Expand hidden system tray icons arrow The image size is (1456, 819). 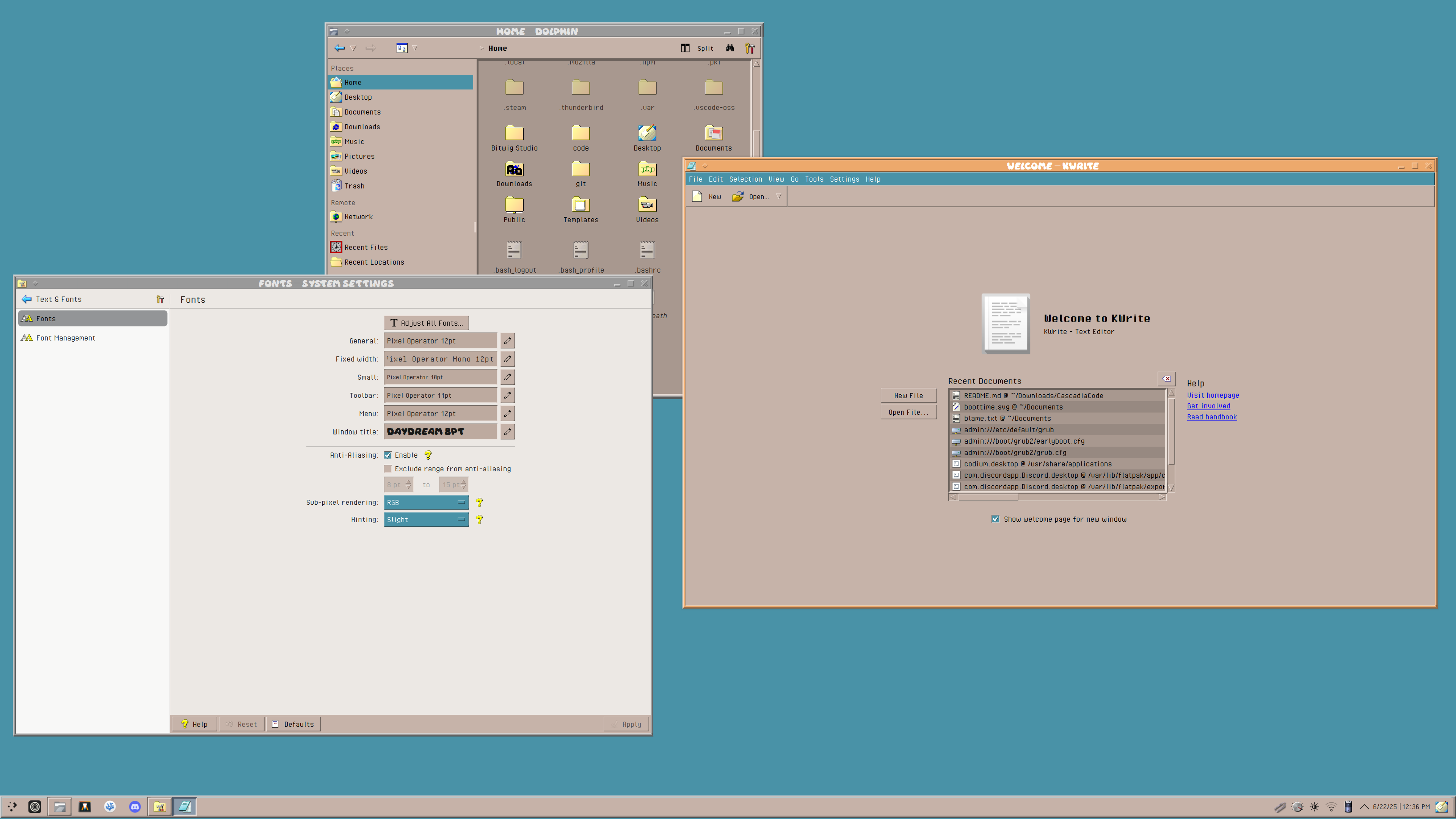[1364, 807]
